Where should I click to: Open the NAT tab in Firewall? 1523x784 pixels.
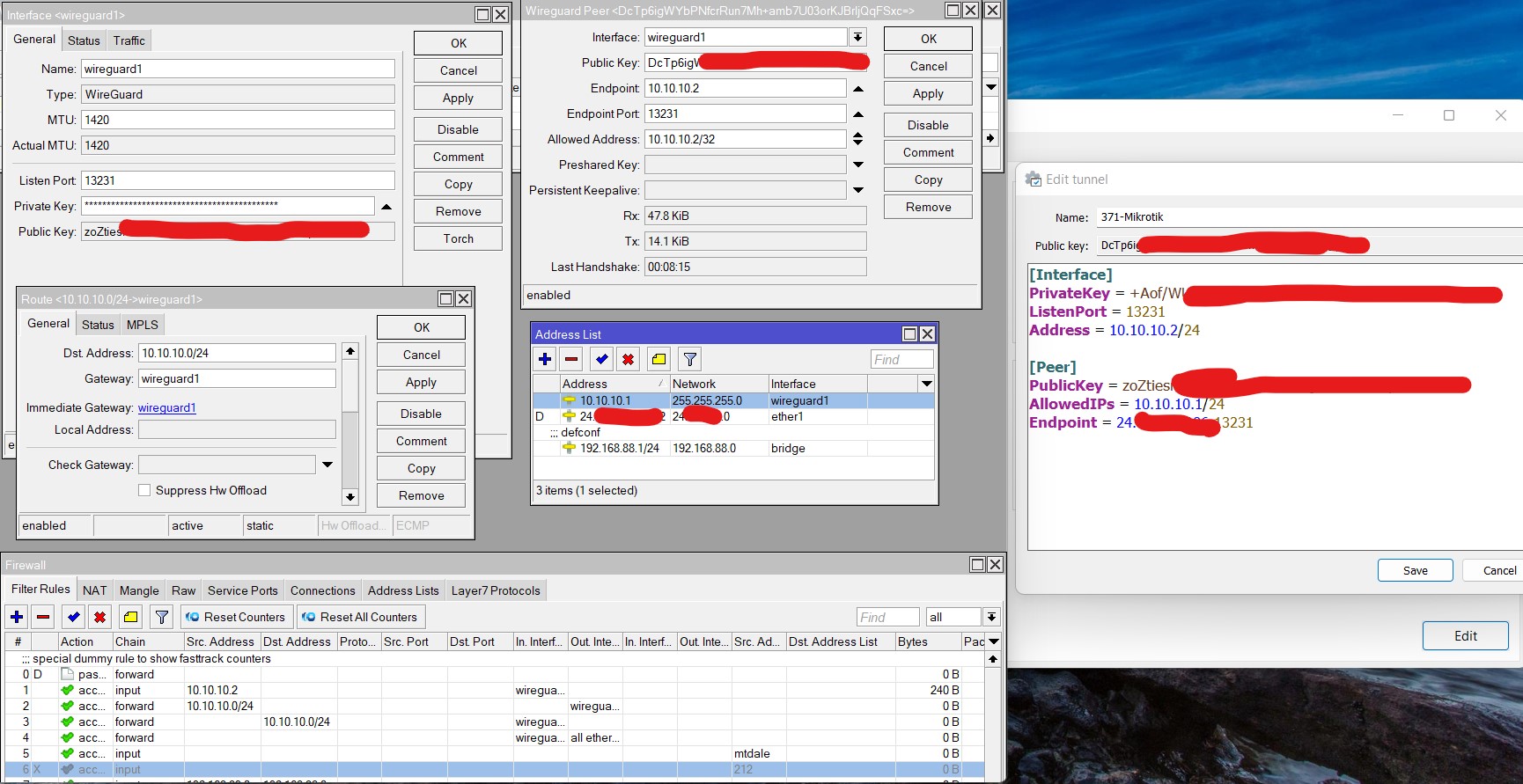point(95,590)
